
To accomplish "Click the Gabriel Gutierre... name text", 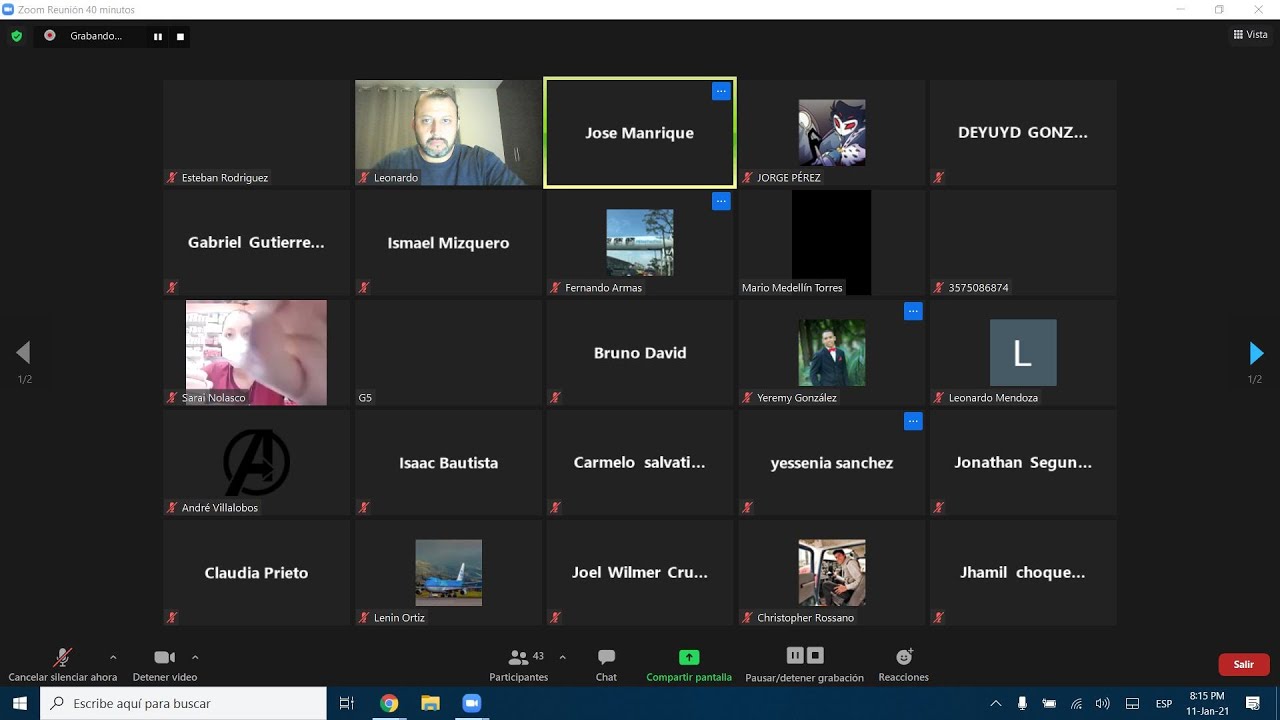I will 256,243.
